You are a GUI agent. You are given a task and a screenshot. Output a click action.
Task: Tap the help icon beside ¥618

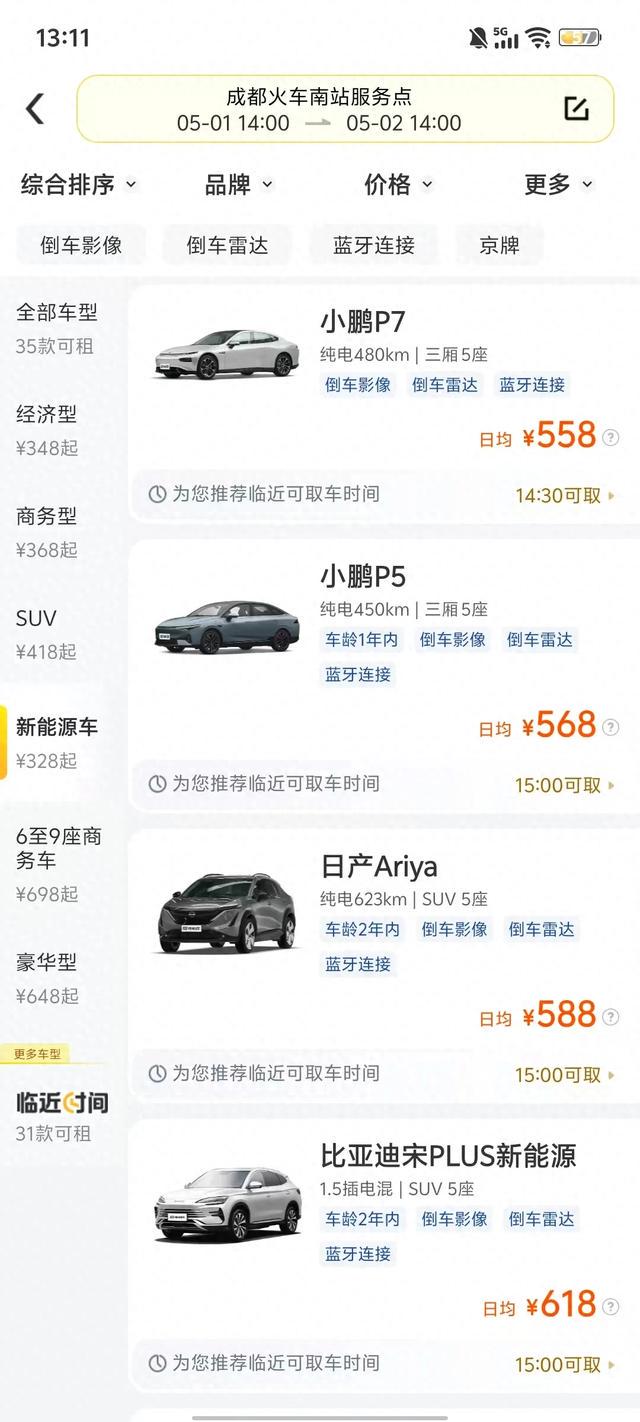[611, 1306]
